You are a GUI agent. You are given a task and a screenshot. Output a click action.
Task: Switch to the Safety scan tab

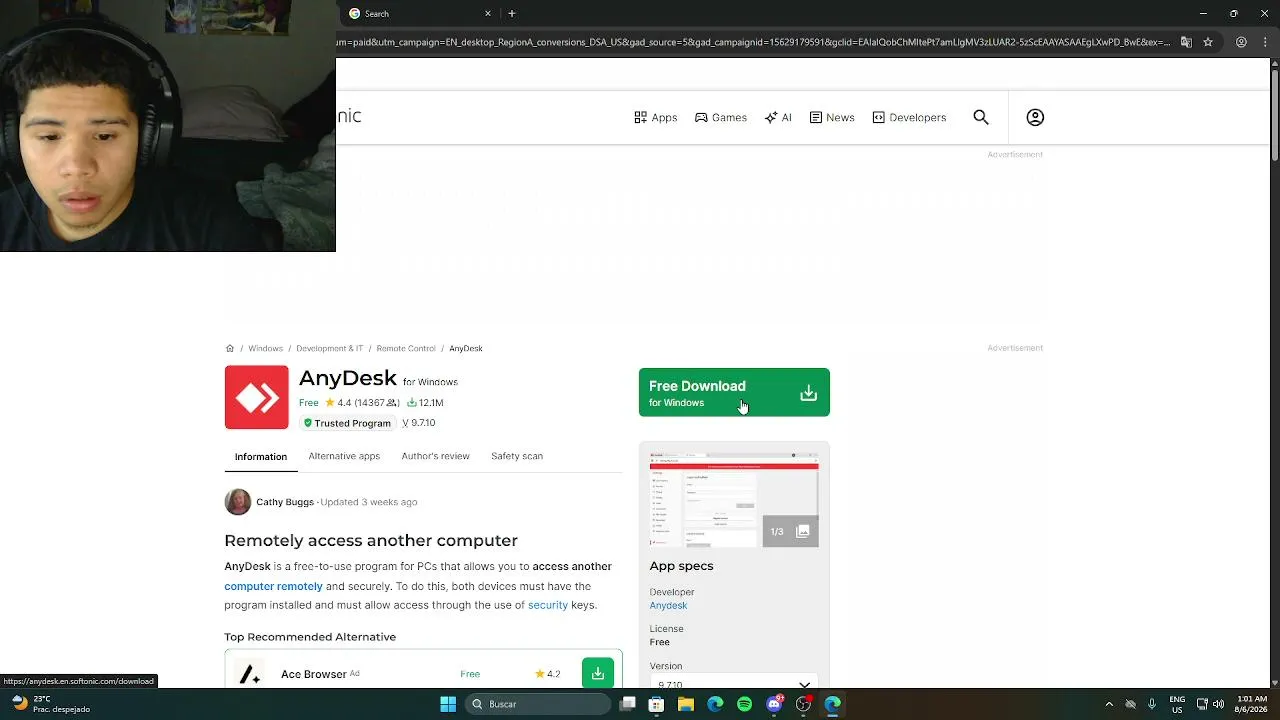517,456
